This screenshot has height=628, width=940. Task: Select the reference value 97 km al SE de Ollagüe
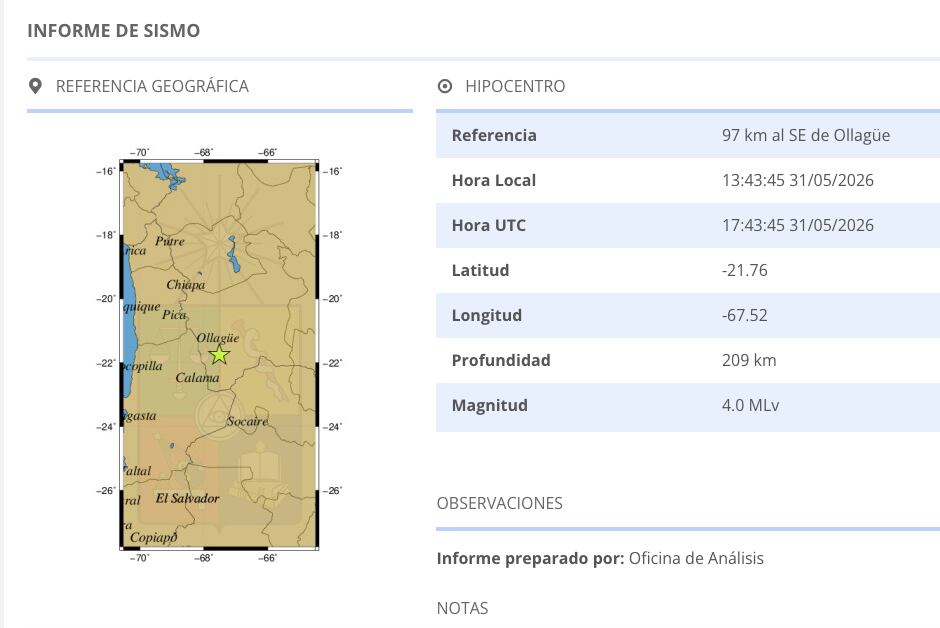[x=806, y=135]
